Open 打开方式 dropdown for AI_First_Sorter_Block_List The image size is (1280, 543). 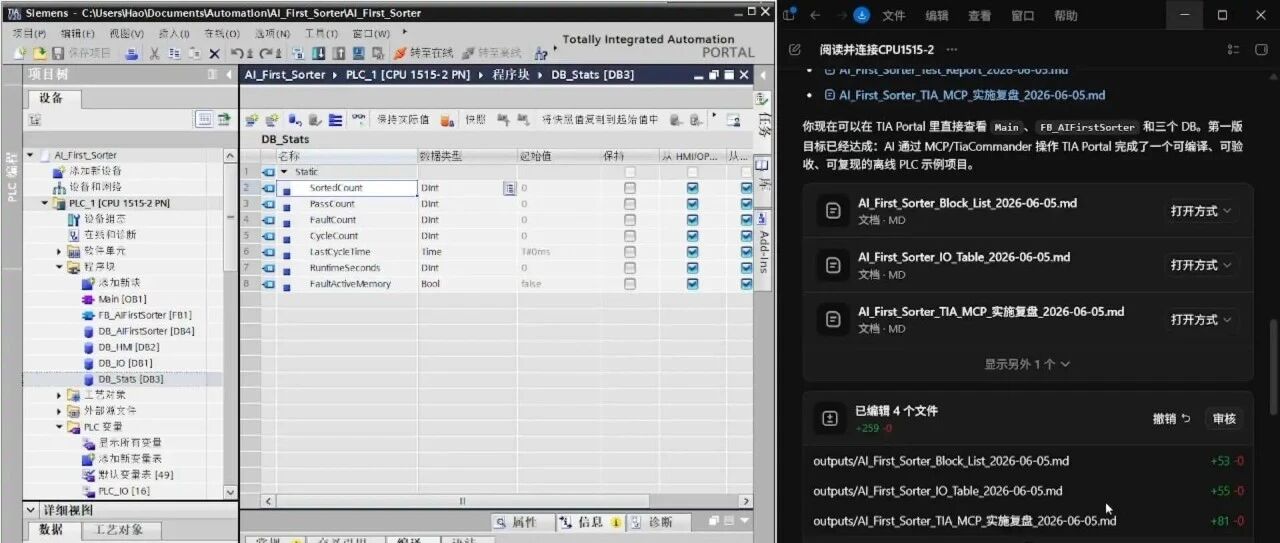coord(1200,211)
